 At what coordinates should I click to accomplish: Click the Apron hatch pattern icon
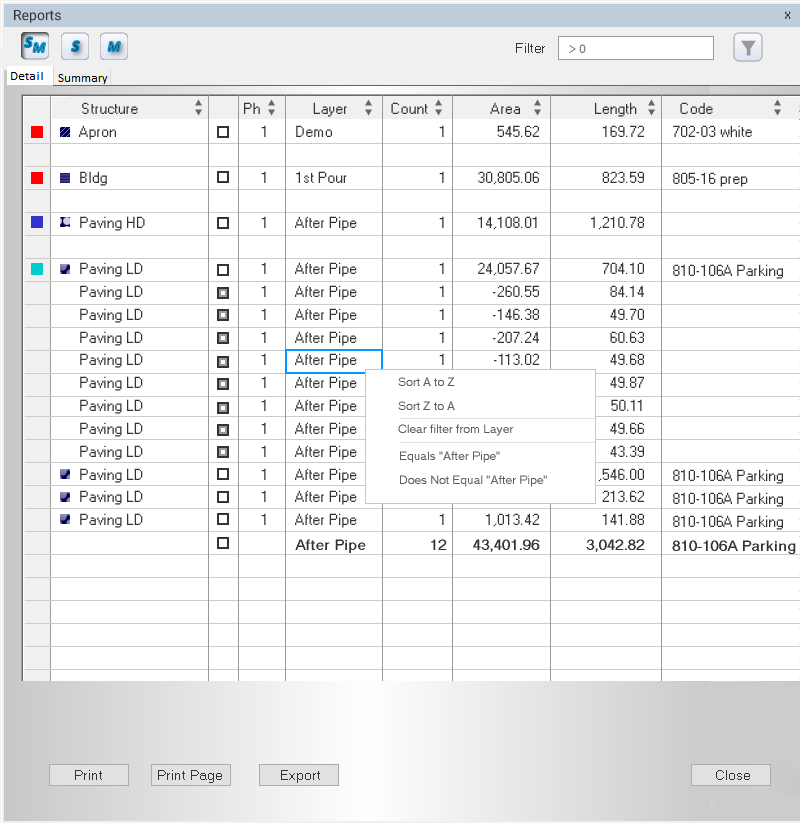(65, 132)
